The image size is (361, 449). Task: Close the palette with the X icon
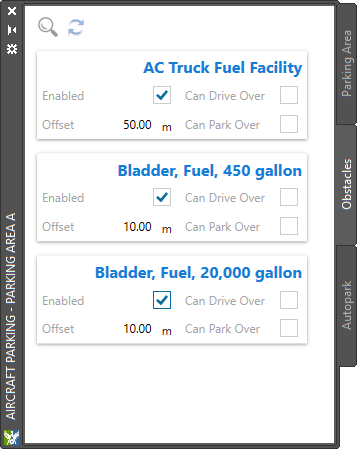click(x=12, y=11)
